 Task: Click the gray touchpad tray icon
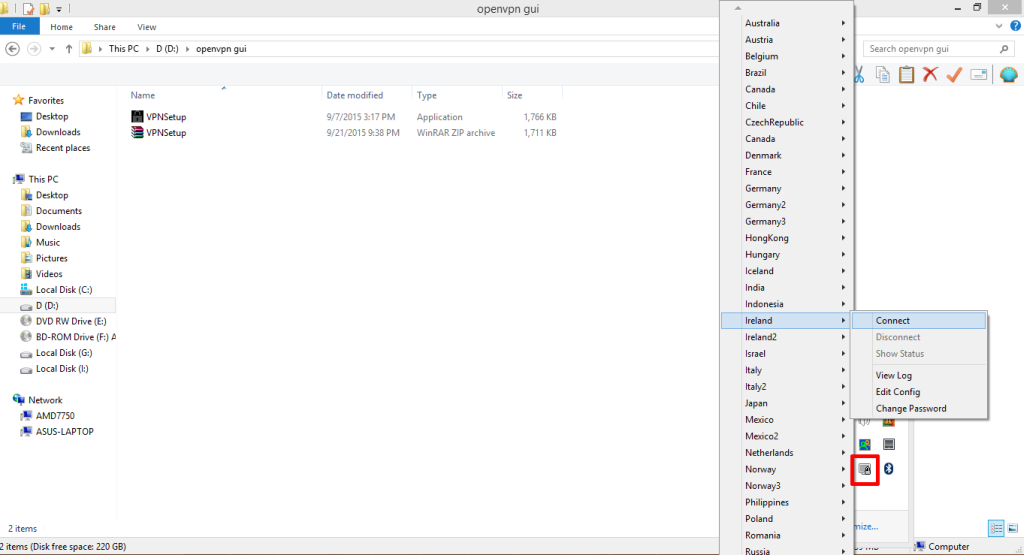tap(889, 445)
